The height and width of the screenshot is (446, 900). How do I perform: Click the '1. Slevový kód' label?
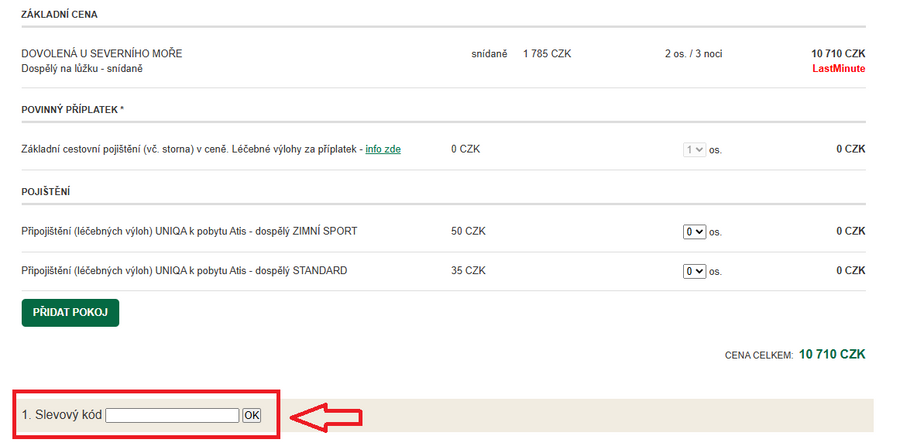point(62,415)
